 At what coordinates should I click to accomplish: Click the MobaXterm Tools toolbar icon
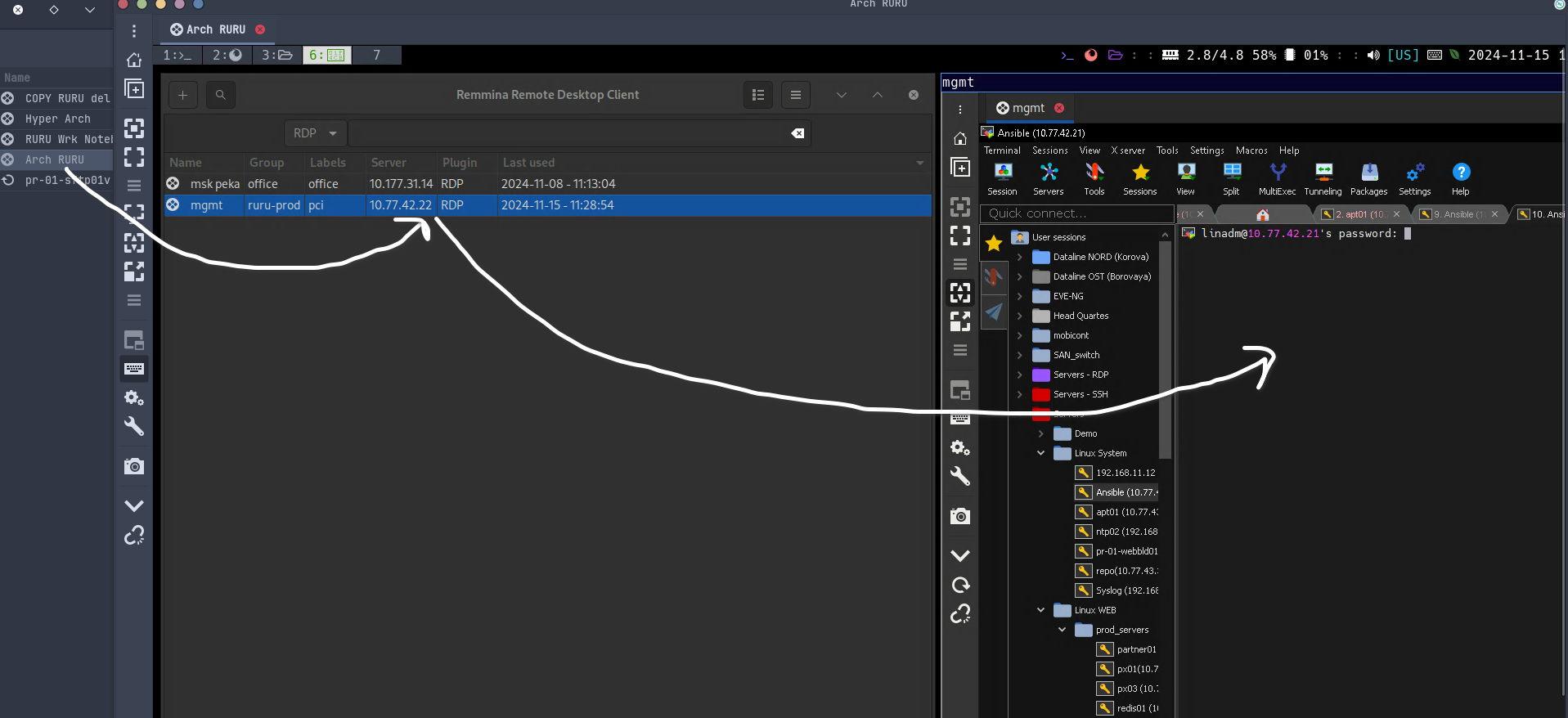1094,179
